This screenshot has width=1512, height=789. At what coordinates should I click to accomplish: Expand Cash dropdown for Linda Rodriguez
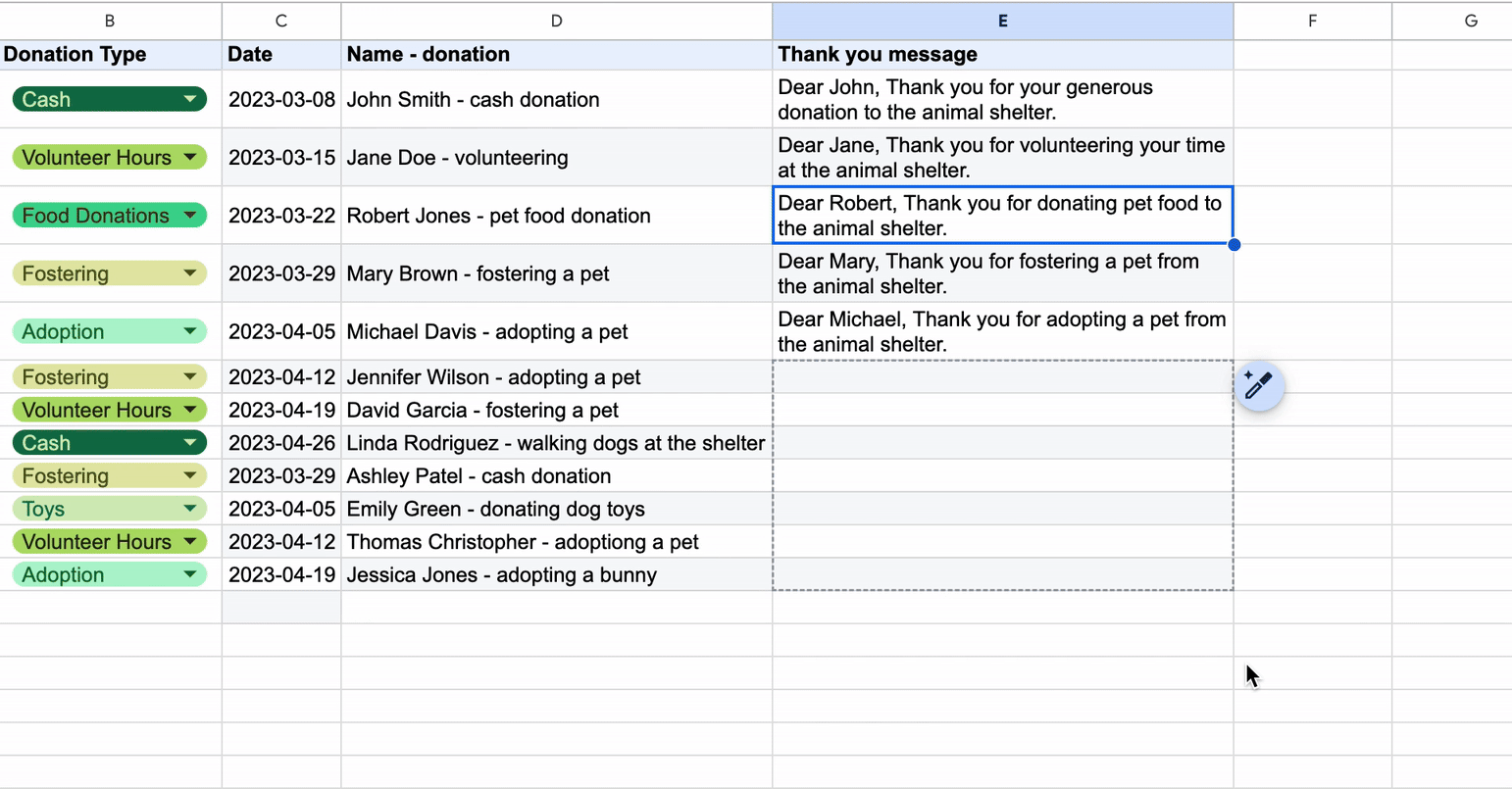pos(190,442)
